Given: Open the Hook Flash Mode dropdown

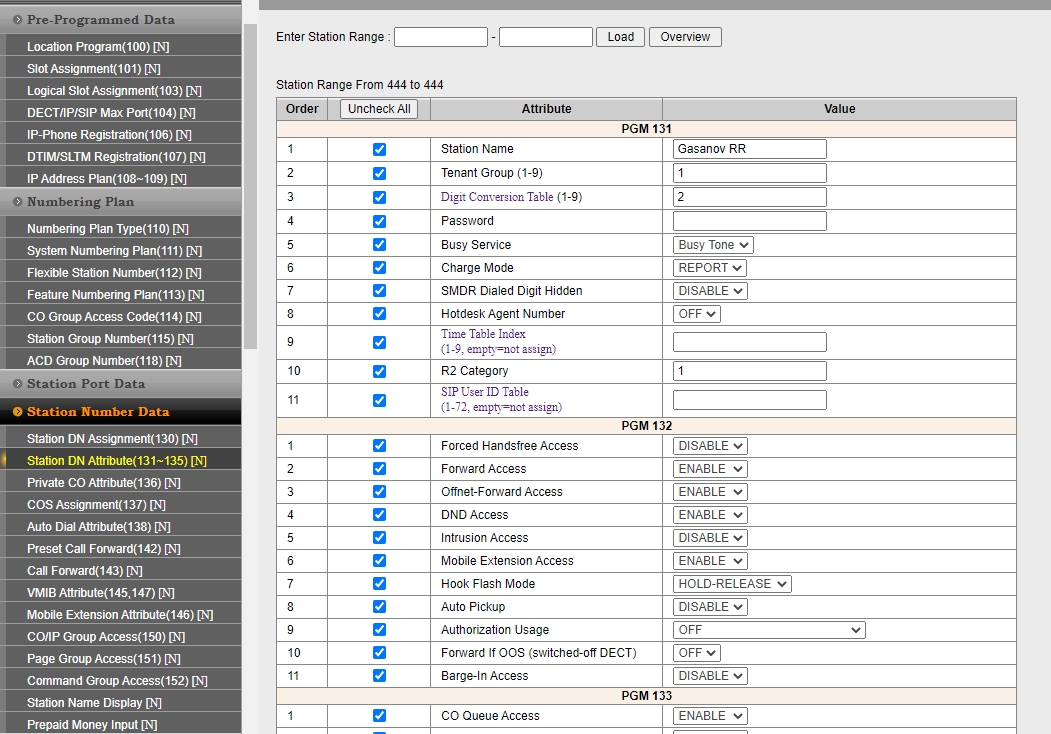Looking at the screenshot, I should (733, 584).
